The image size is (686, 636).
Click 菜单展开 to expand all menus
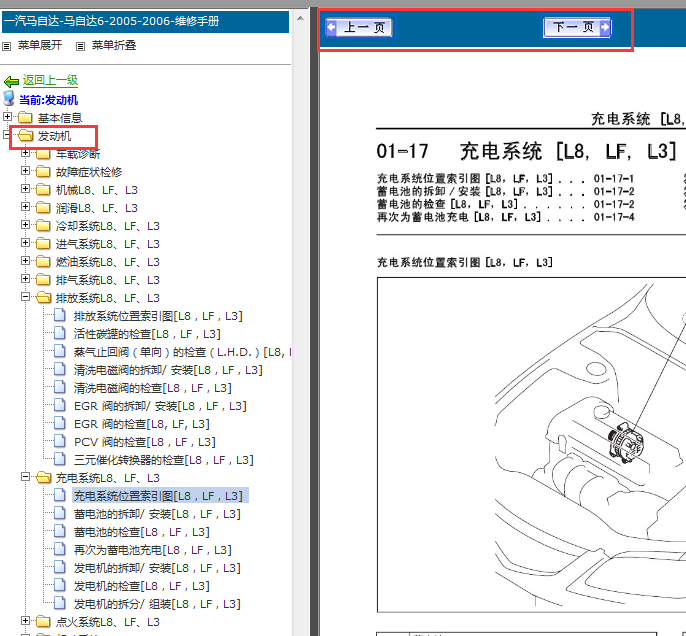(39, 45)
